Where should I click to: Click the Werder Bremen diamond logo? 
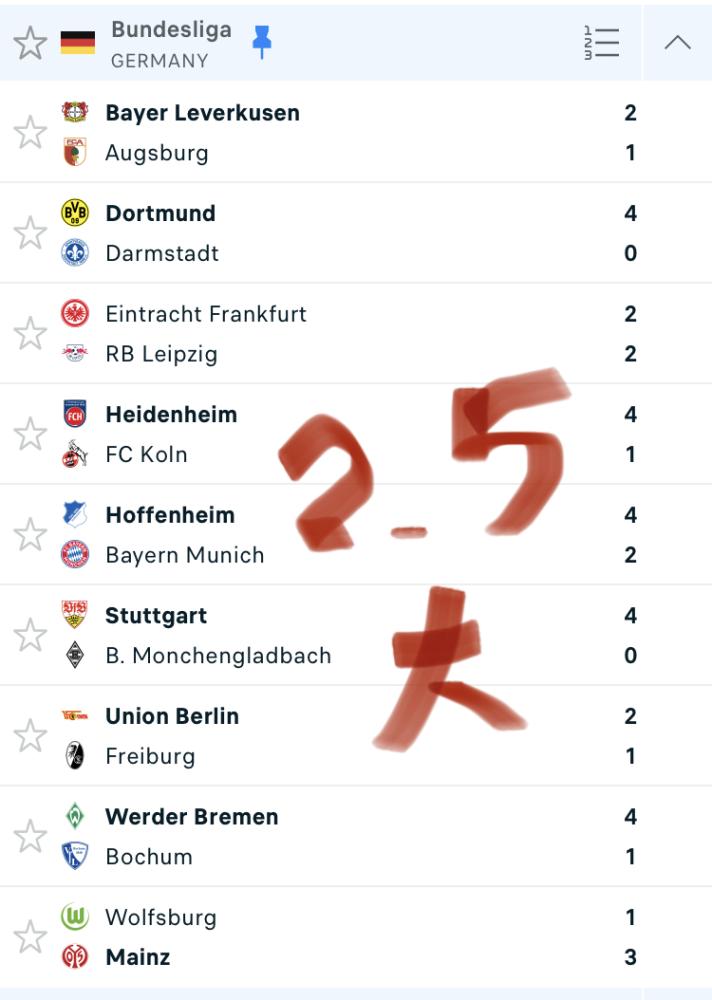pyautogui.click(x=75, y=816)
